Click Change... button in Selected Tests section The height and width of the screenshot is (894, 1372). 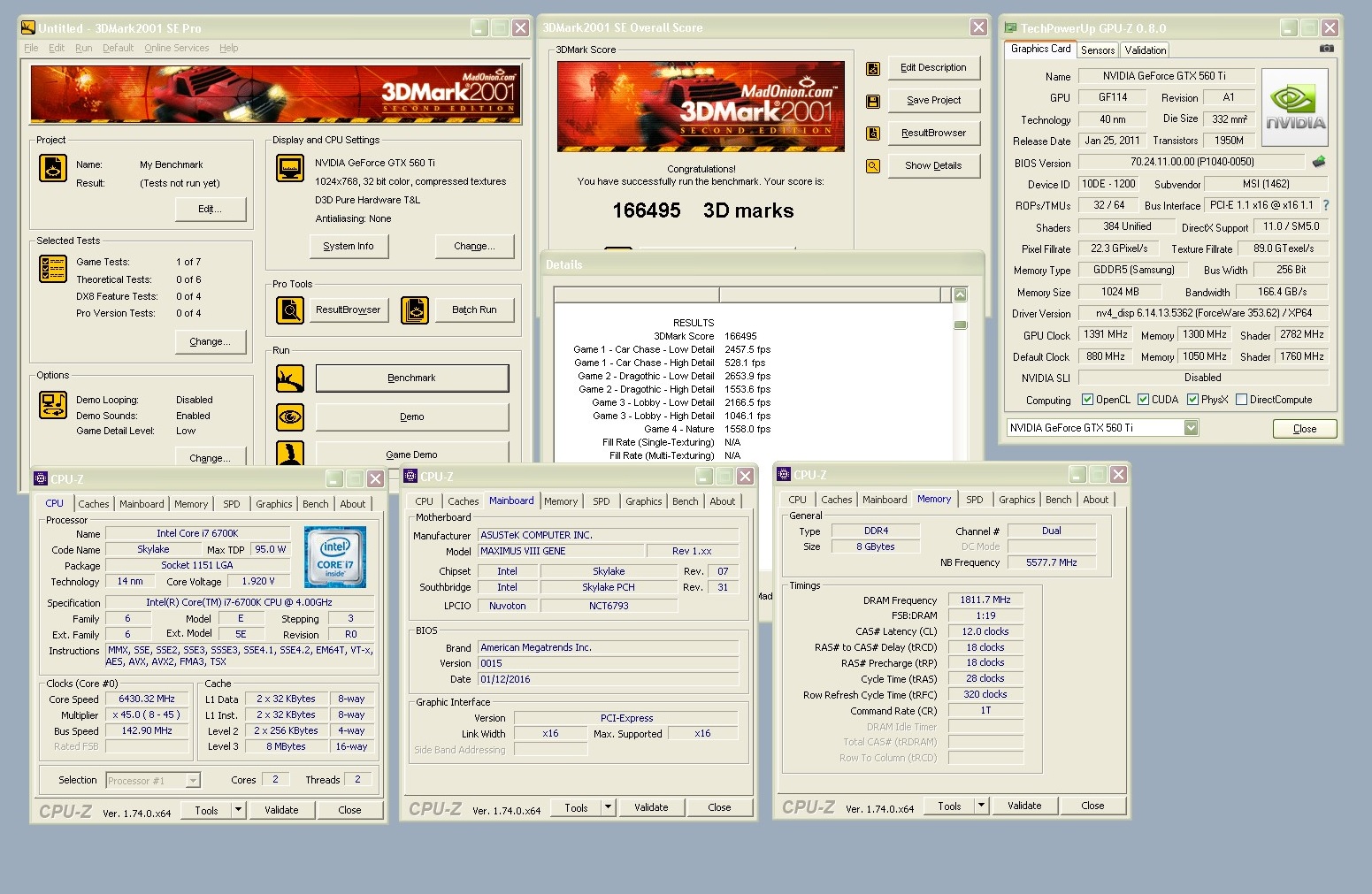[211, 341]
